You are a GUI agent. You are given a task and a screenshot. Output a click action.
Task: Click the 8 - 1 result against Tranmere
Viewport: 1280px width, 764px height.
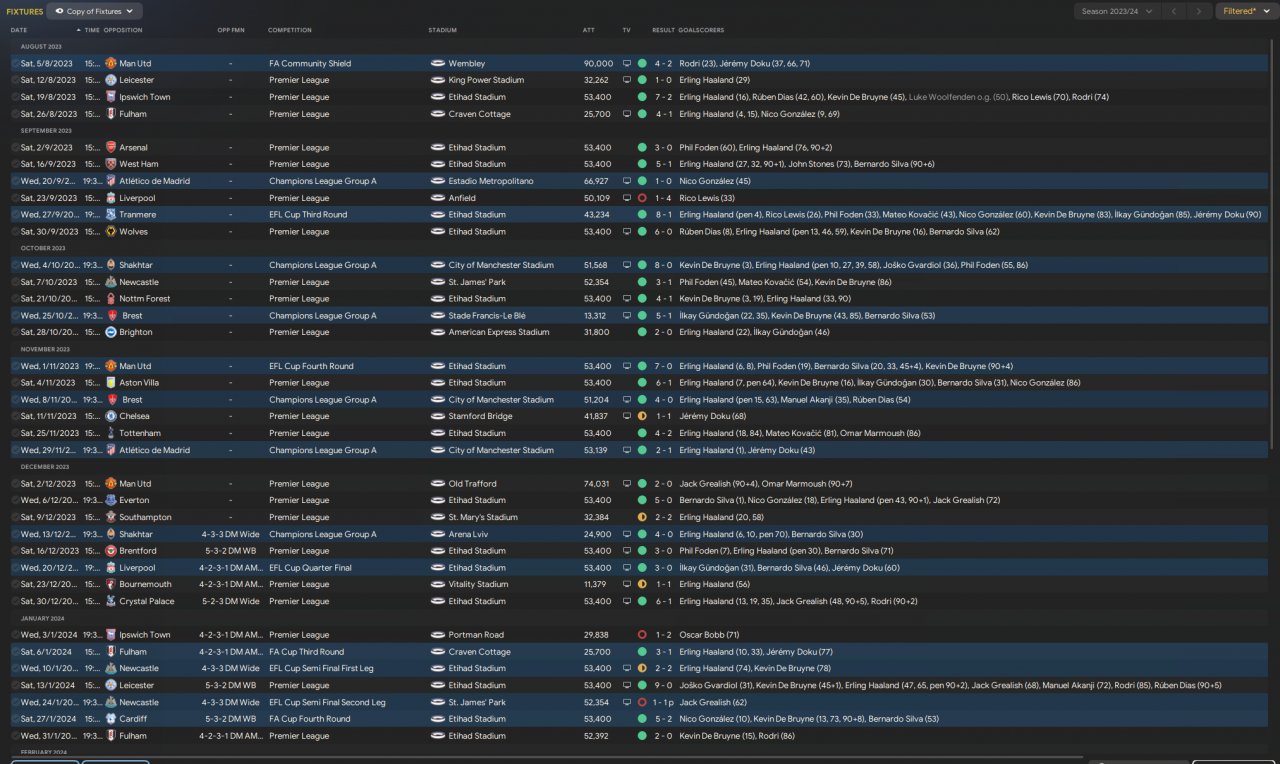663,214
